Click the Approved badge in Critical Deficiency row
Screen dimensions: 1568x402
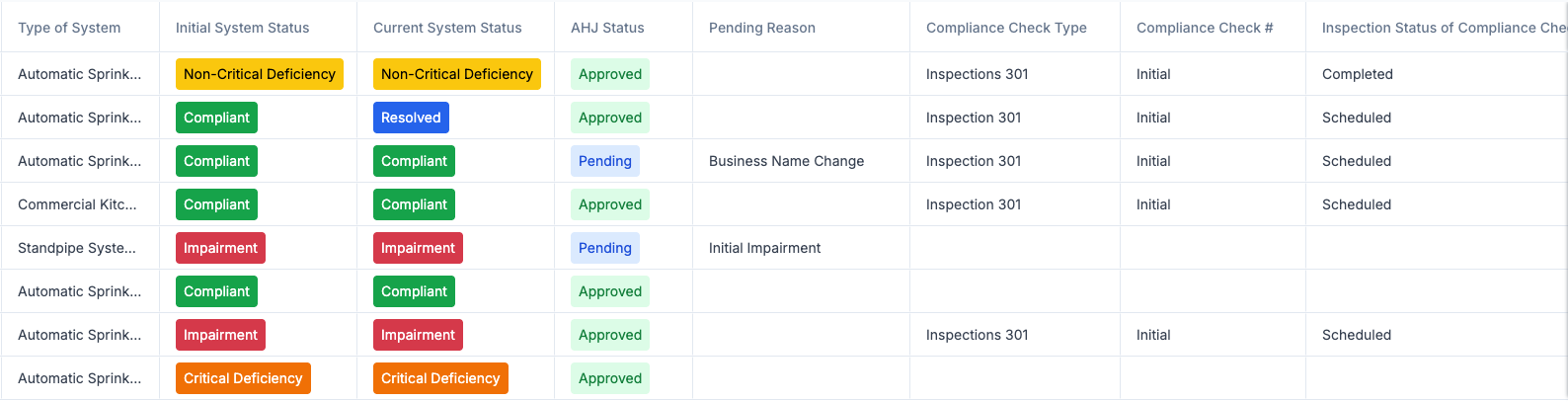(610, 378)
